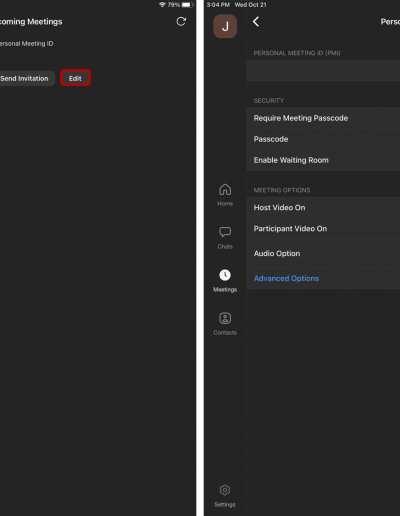Click the Edit button

pyautogui.click(x=75, y=78)
